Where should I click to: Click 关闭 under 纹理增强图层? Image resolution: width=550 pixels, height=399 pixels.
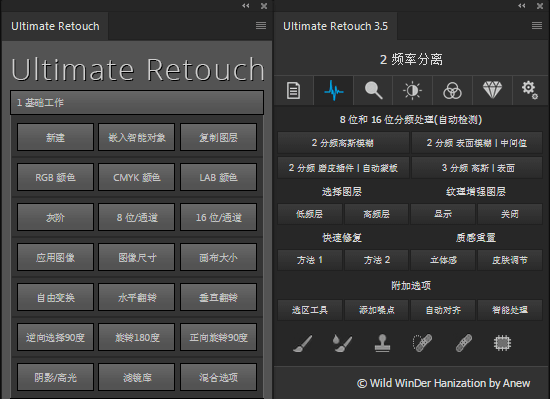(x=510, y=214)
